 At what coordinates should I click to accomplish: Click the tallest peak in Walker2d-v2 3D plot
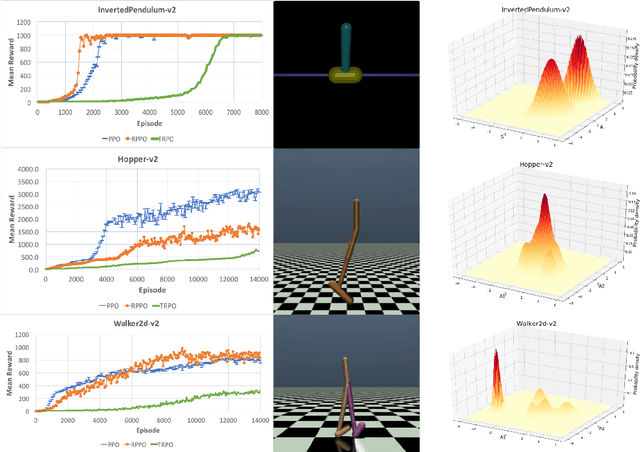coord(494,355)
